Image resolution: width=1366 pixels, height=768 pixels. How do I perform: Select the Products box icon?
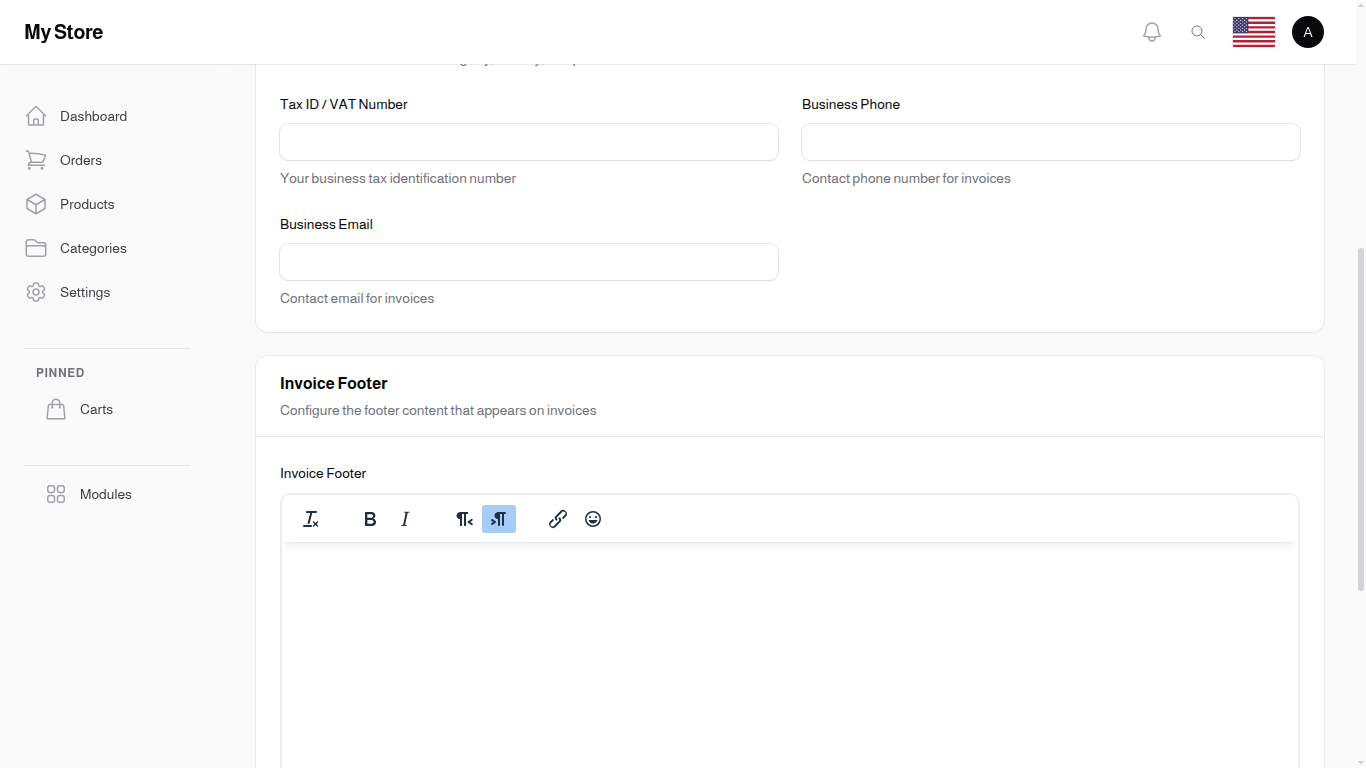pyautogui.click(x=36, y=204)
